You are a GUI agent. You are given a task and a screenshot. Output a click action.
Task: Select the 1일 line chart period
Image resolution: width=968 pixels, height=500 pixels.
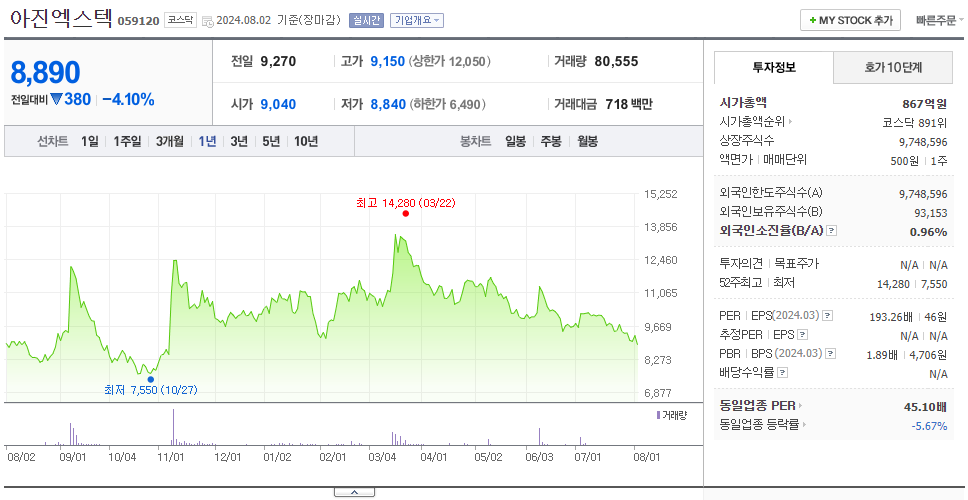coord(90,141)
